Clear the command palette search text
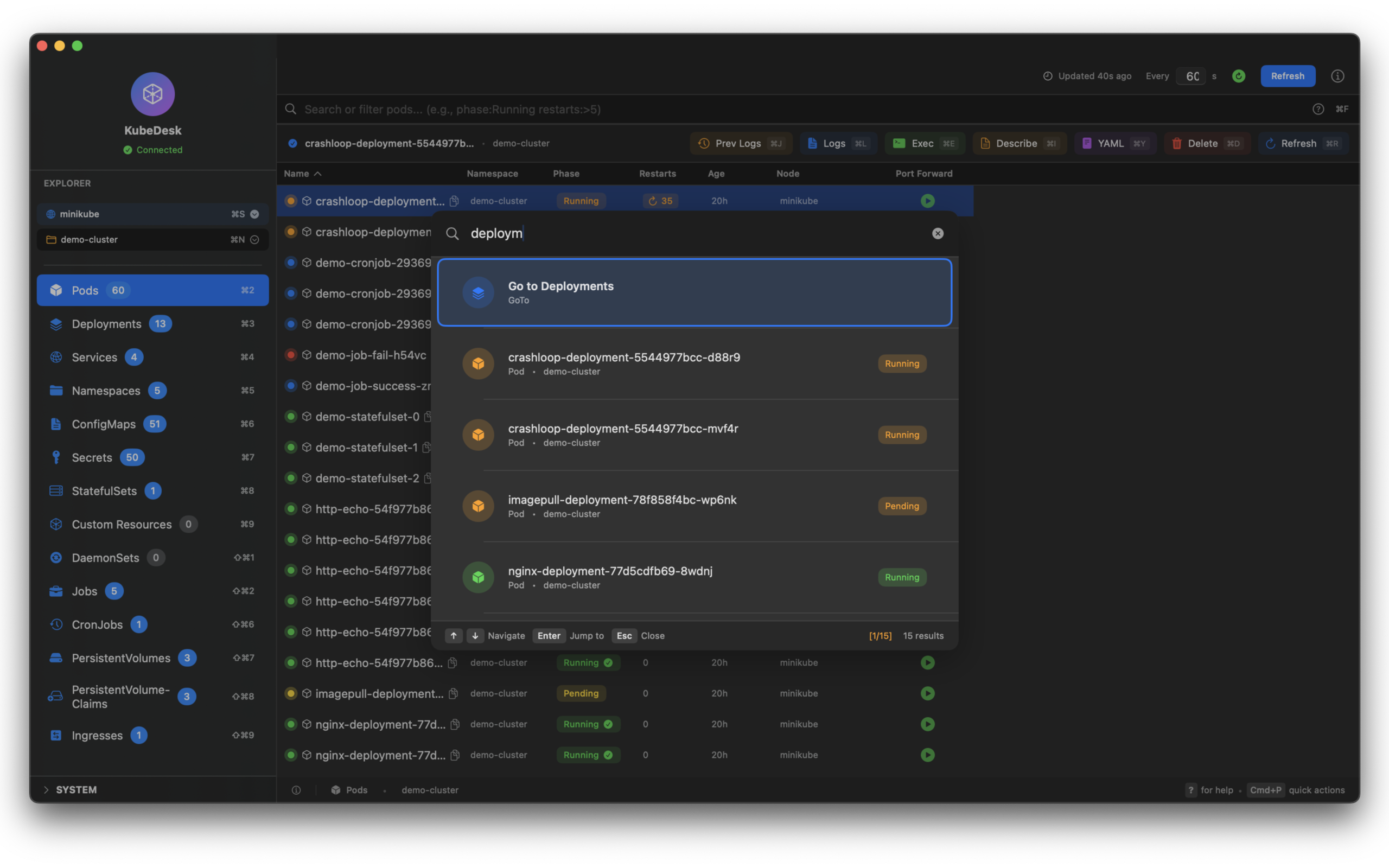The width and height of the screenshot is (1389, 868). click(937, 233)
